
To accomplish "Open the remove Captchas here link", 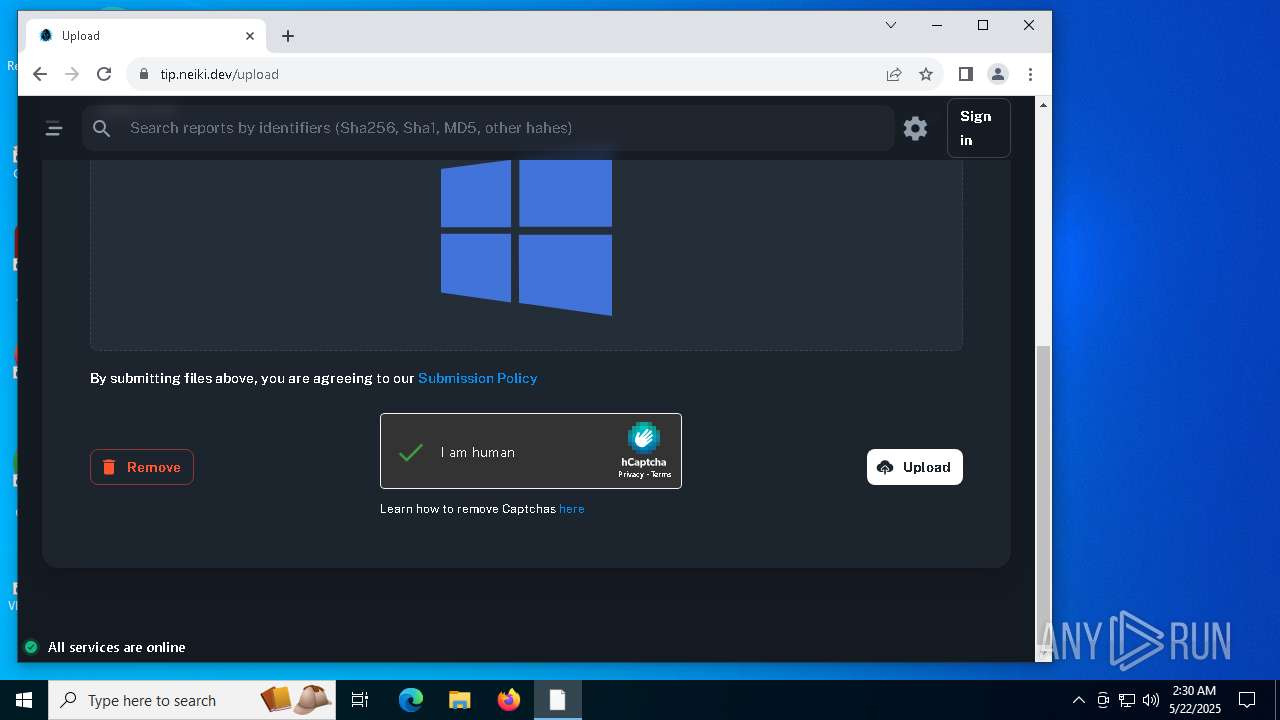I will [572, 509].
